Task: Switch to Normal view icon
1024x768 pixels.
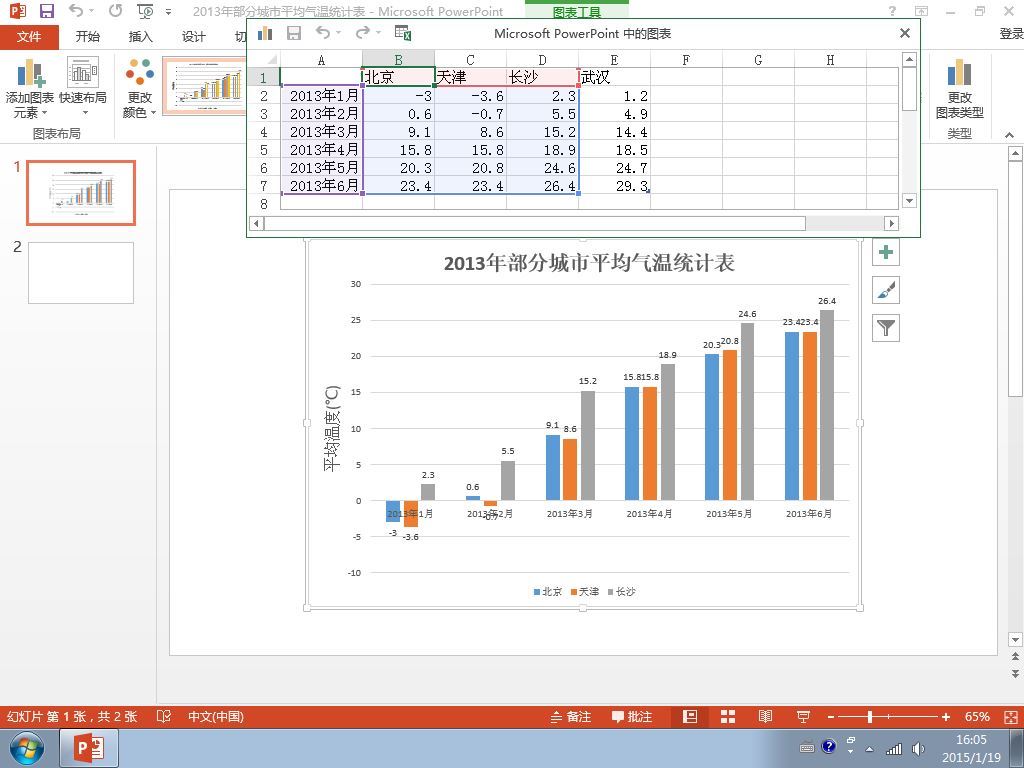Action: coord(690,717)
